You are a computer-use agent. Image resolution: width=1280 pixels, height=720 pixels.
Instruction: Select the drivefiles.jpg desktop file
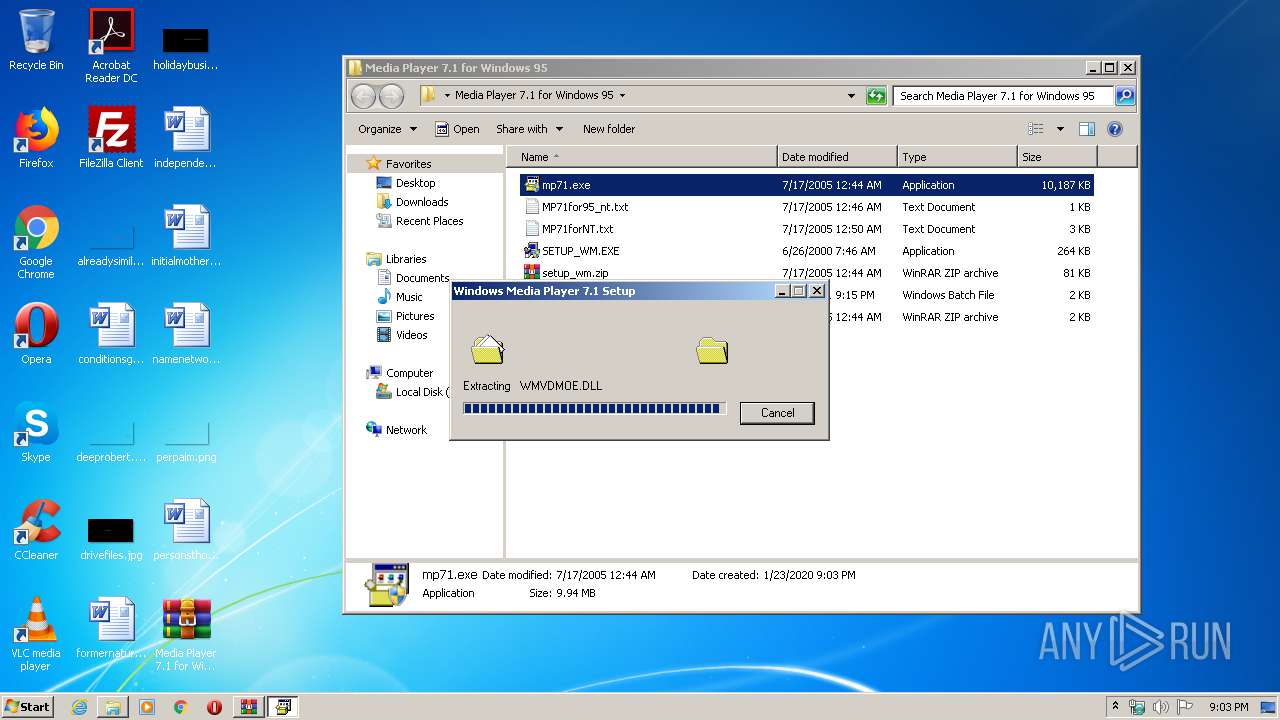tap(111, 538)
